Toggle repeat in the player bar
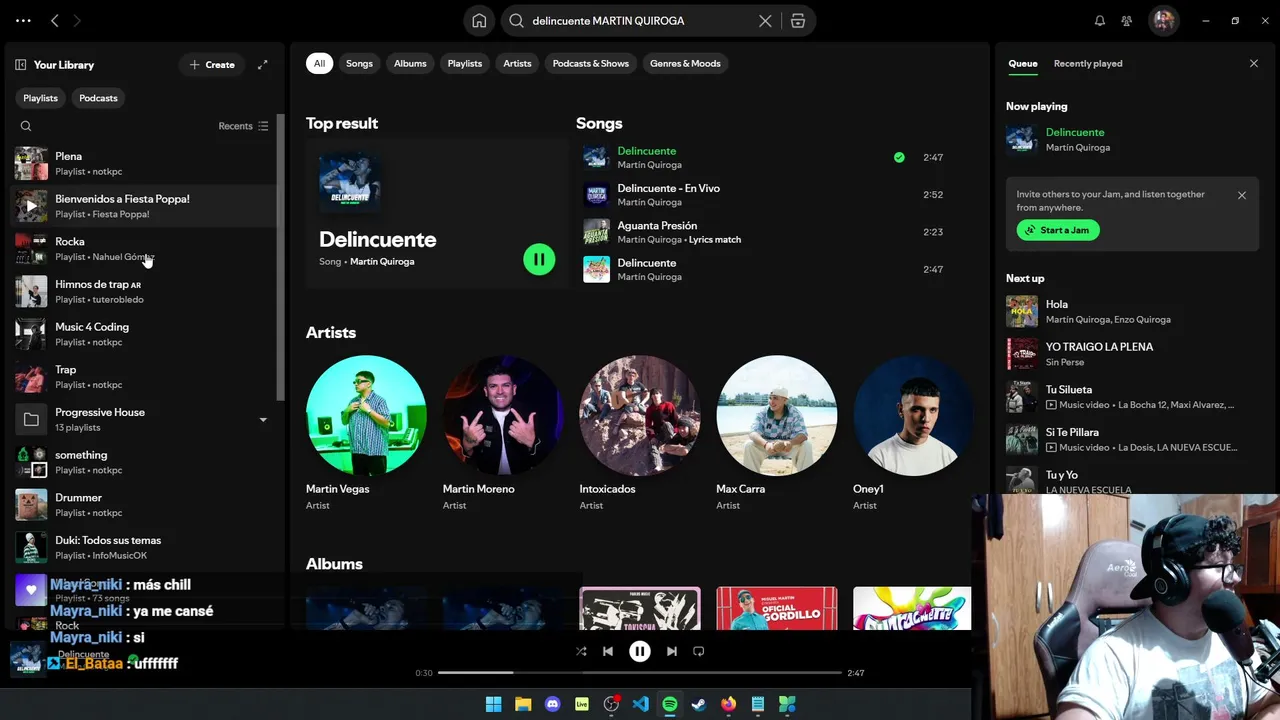This screenshot has height=720, width=1280. (x=699, y=651)
